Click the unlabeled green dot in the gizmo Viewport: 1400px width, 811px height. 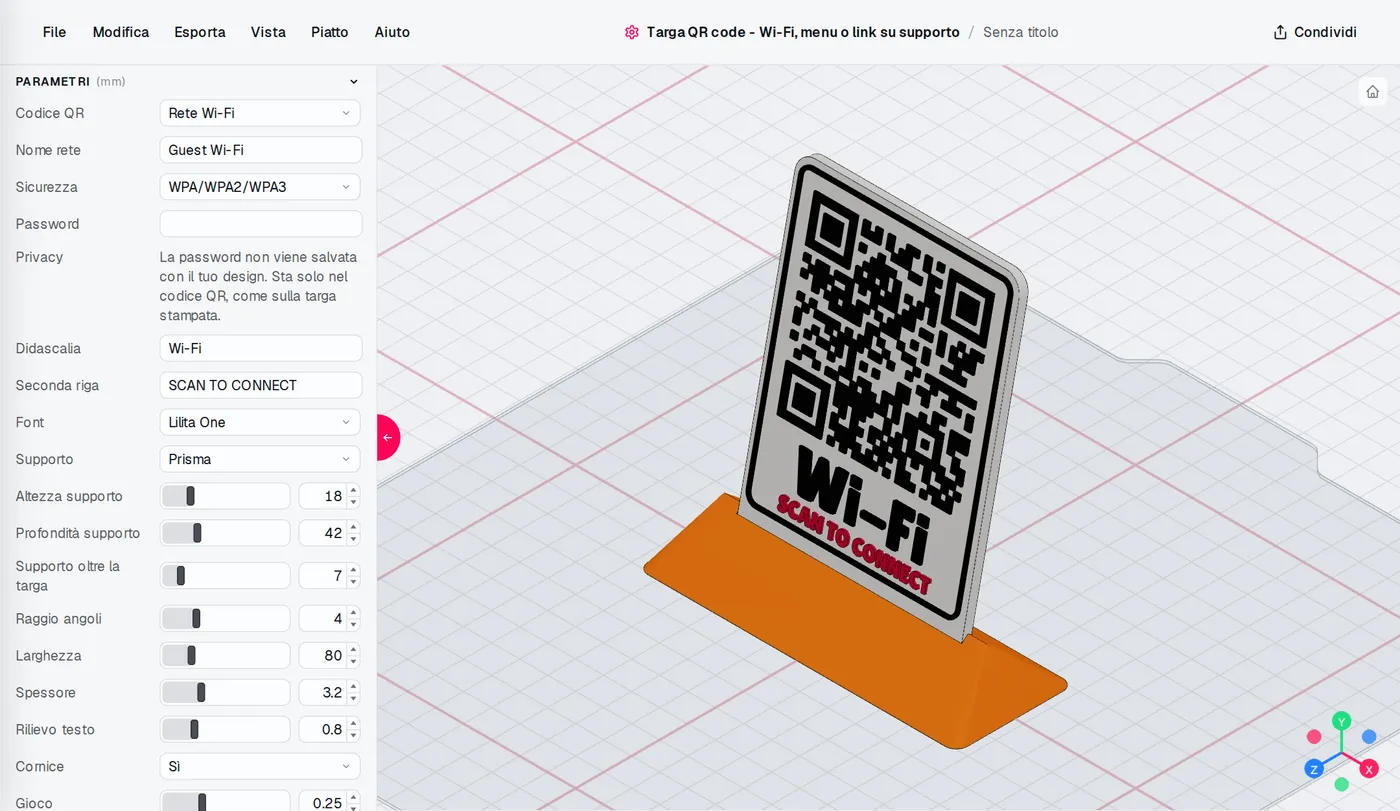click(1342, 784)
